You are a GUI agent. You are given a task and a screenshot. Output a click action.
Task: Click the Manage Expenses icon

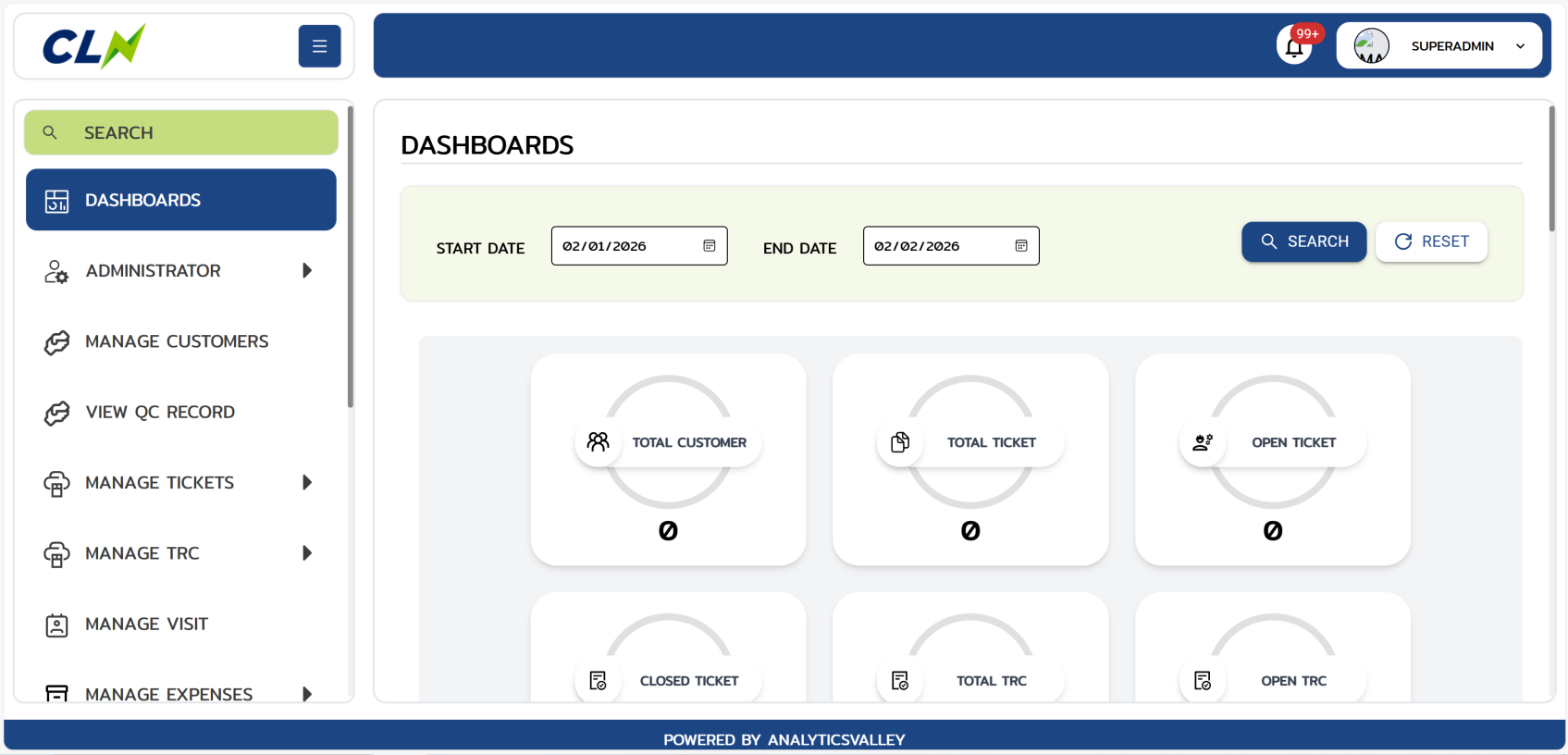pyautogui.click(x=56, y=693)
